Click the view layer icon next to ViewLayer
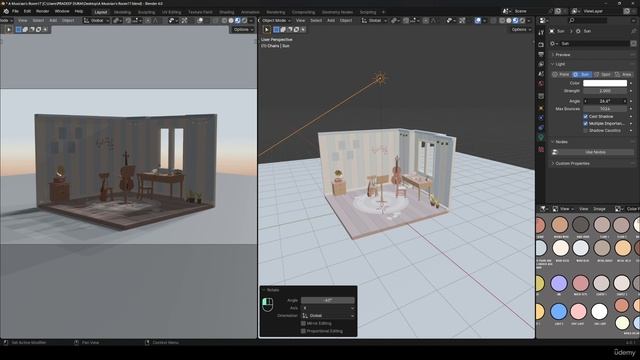640x360 pixels. (575, 11)
